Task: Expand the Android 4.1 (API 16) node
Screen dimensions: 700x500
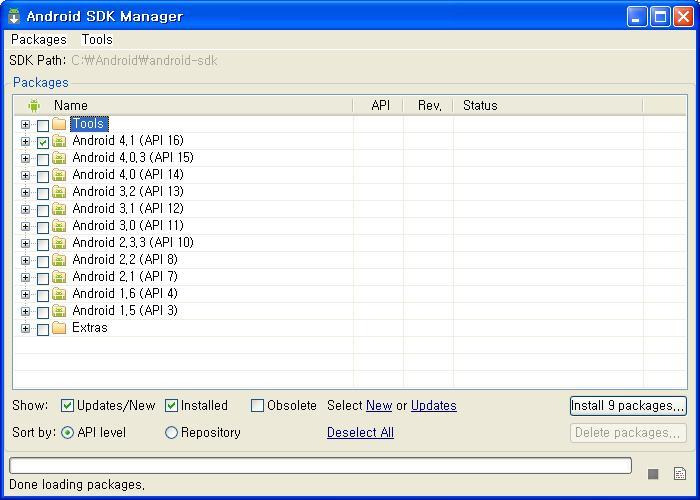Action: (x=25, y=142)
